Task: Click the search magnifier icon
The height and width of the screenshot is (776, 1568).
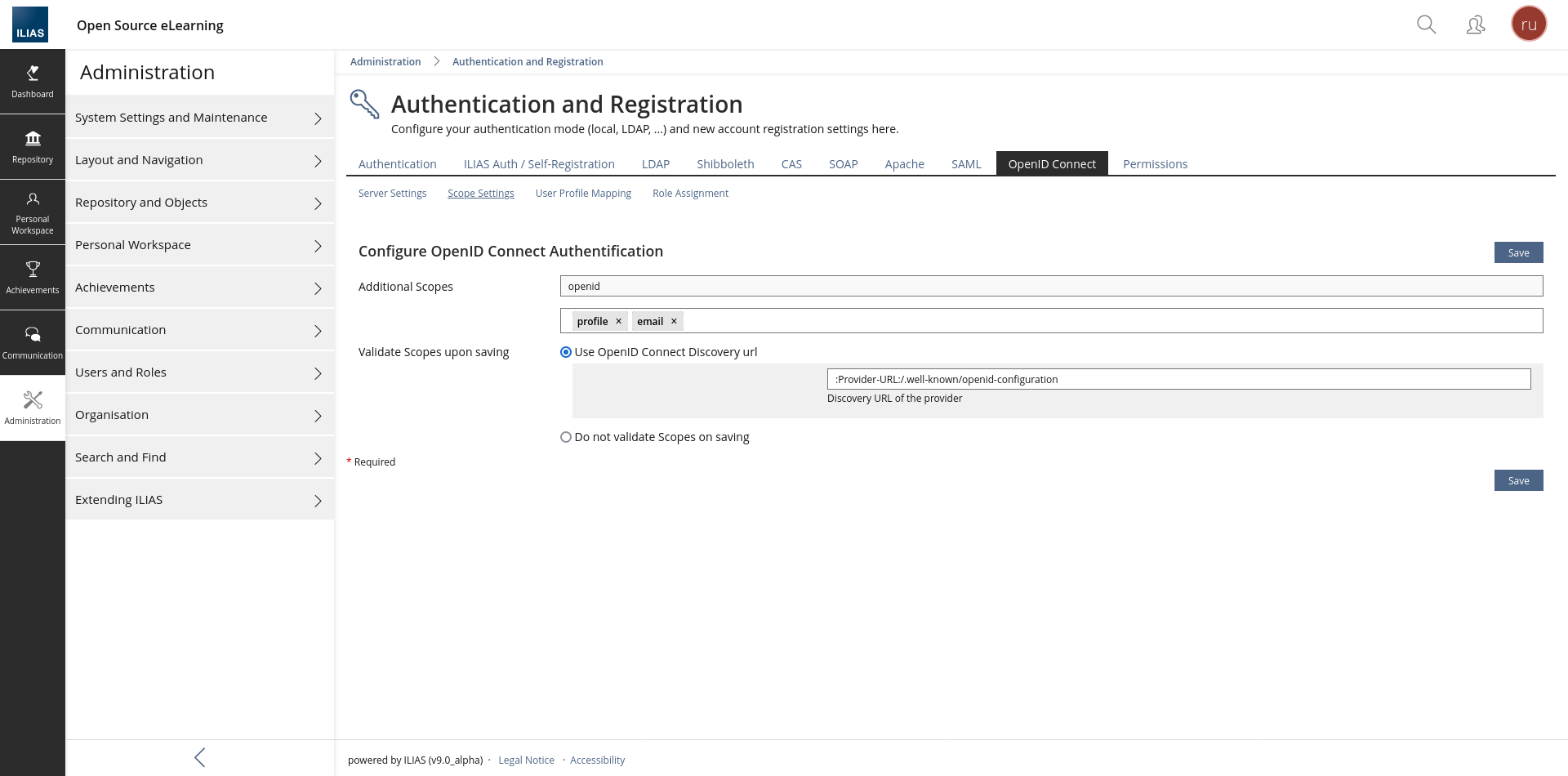Action: click(1426, 25)
